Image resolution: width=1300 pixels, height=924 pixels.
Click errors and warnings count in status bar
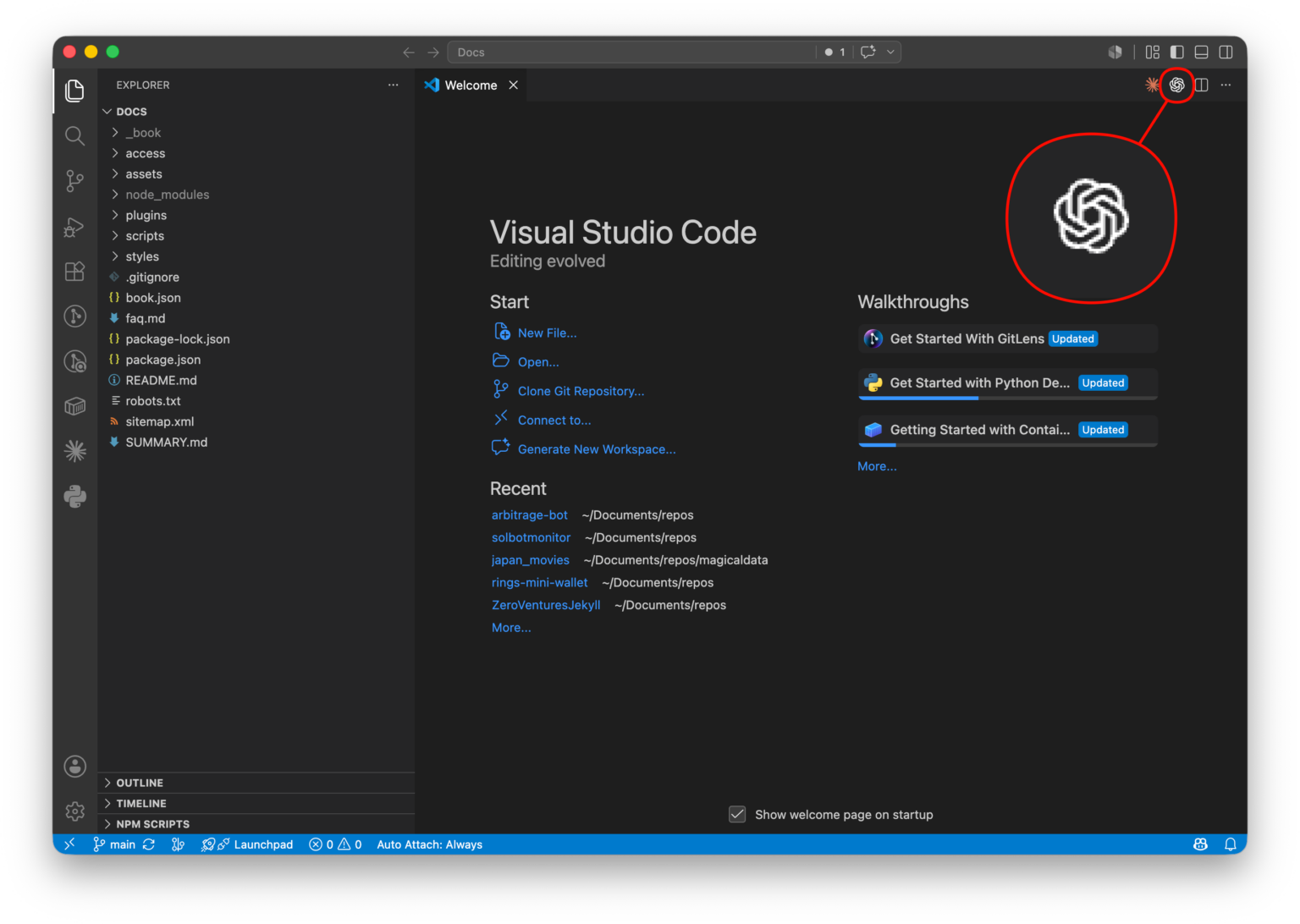(x=335, y=844)
